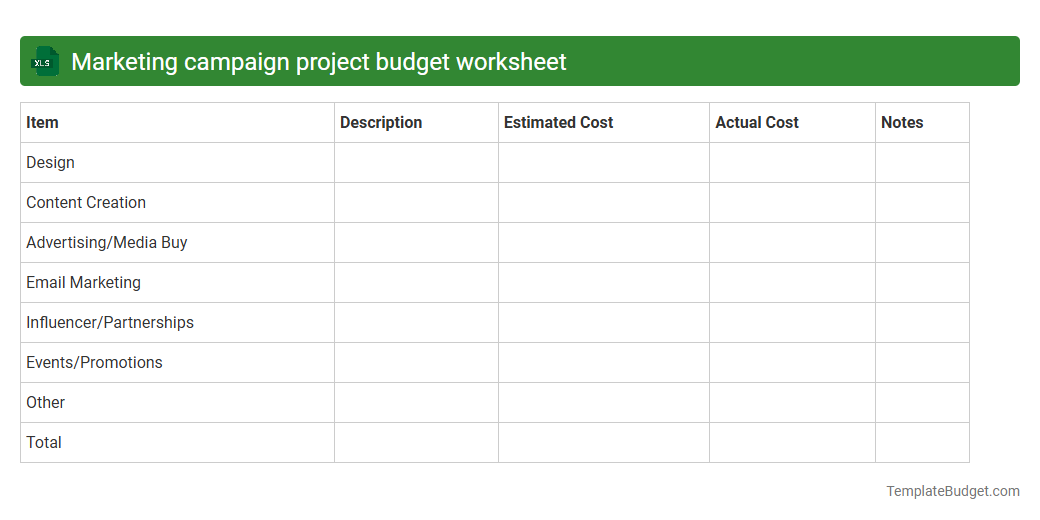Select the Other row label
This screenshot has height=520, width=1040.
(46, 403)
